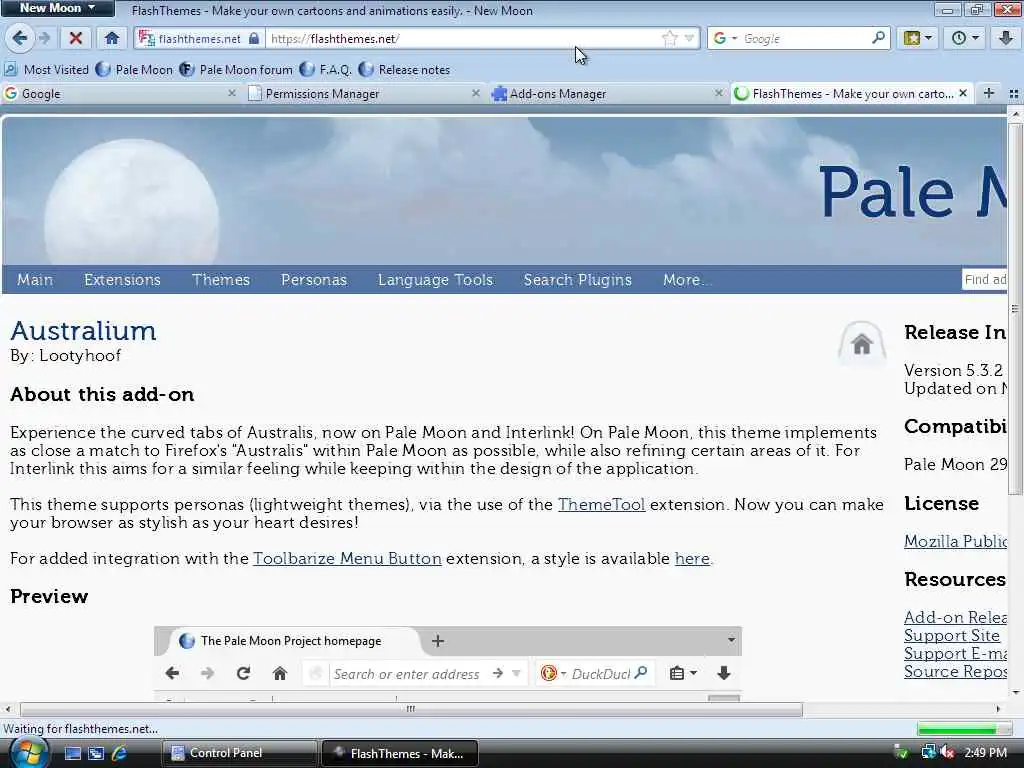Click the tab groups grid icon
The image size is (1024, 768).
click(x=1014, y=94)
